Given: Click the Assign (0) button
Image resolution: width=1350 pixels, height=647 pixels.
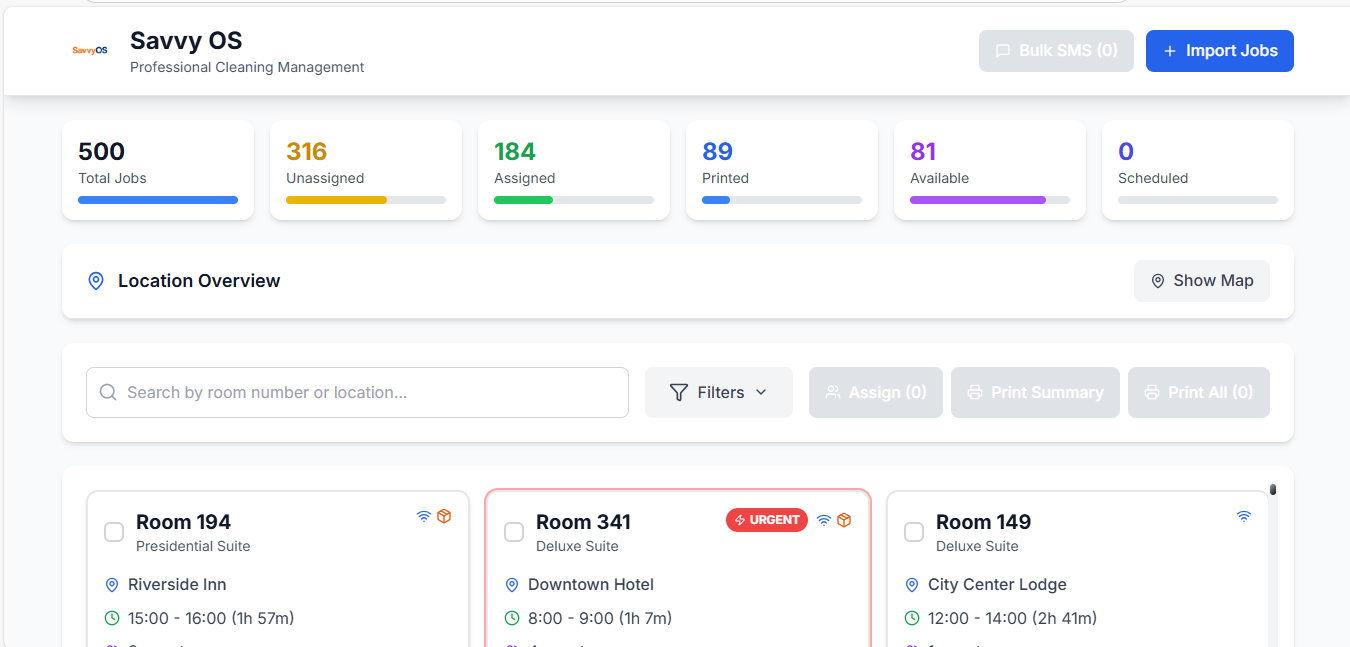Looking at the screenshot, I should pos(876,393).
